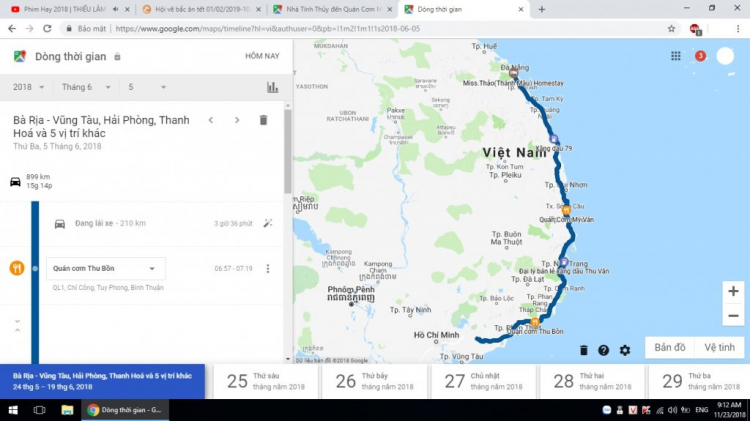Click the 06:57 - 07:19 time range

tap(233, 268)
